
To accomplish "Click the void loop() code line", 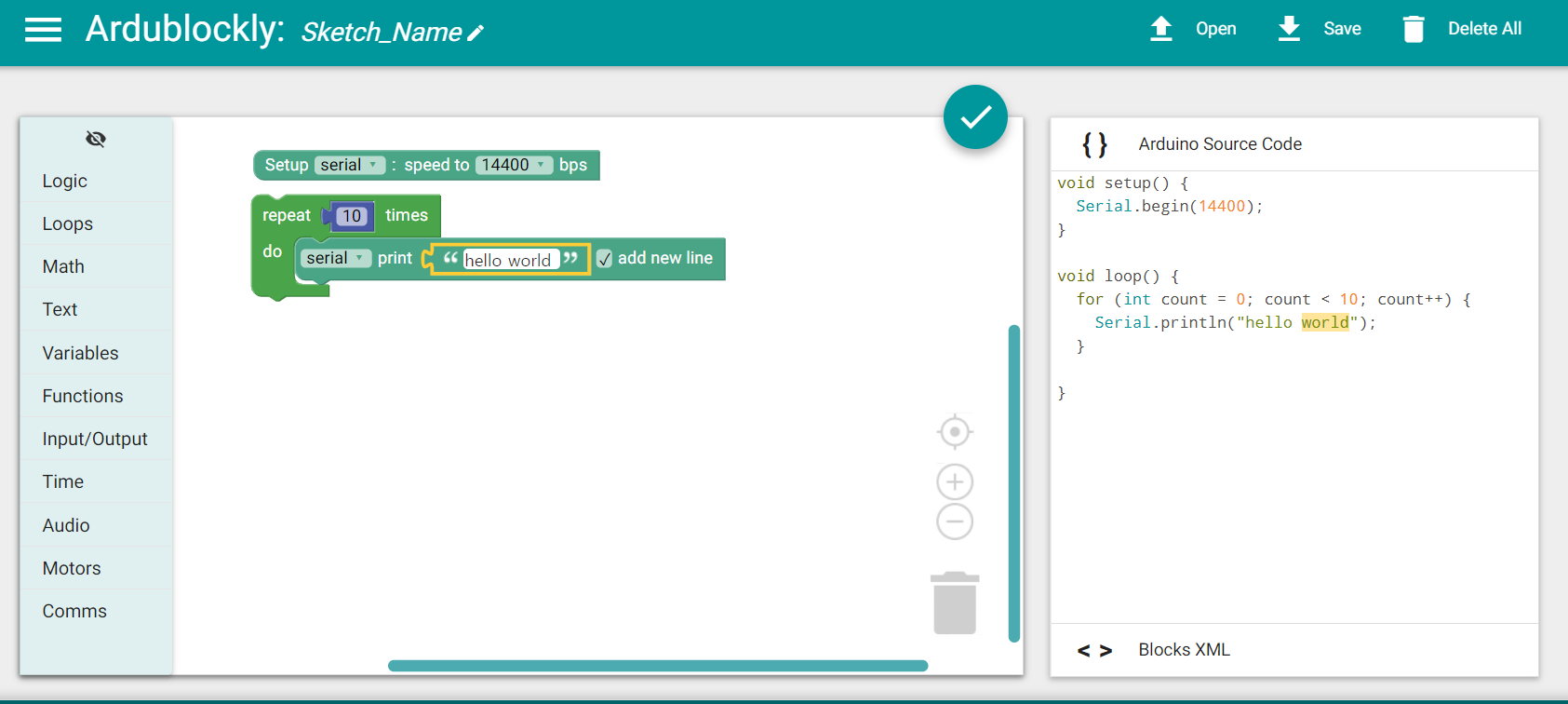I will 1118,277.
